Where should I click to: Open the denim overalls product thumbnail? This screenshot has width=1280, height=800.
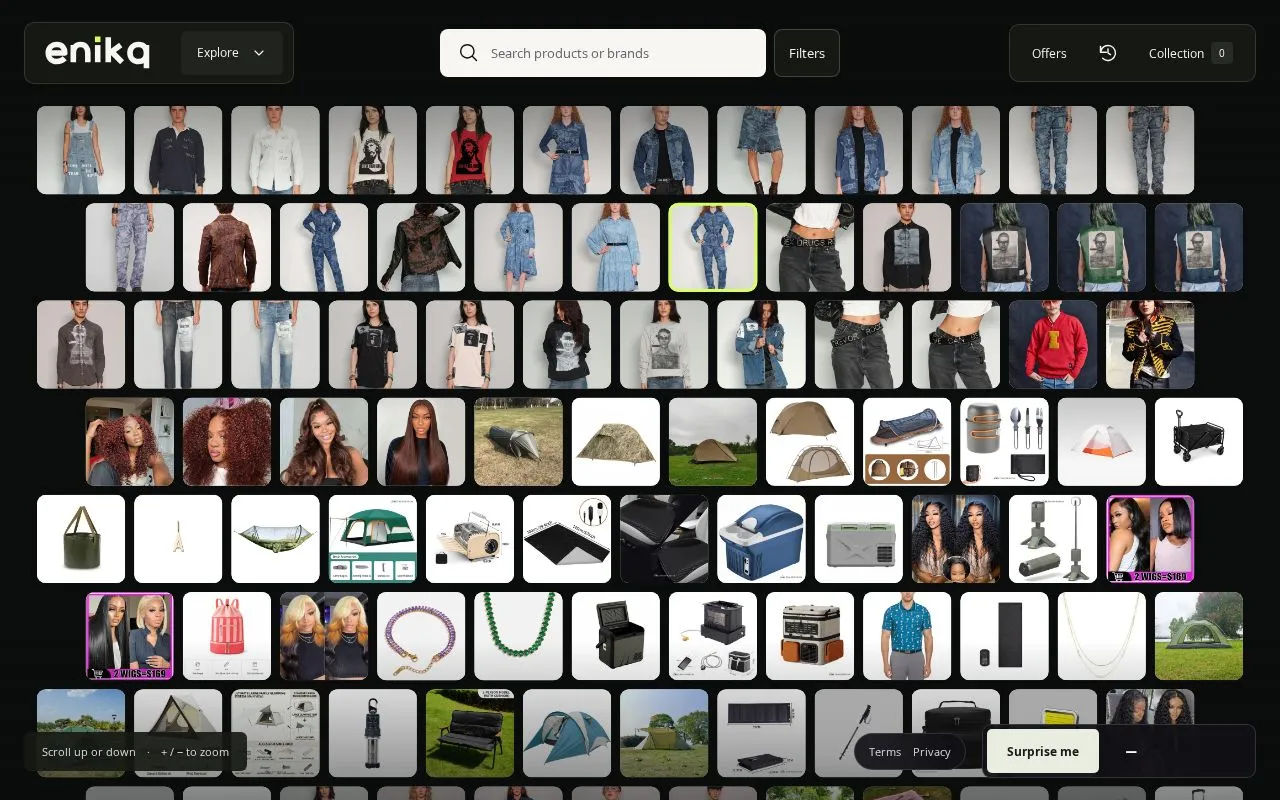pos(81,150)
